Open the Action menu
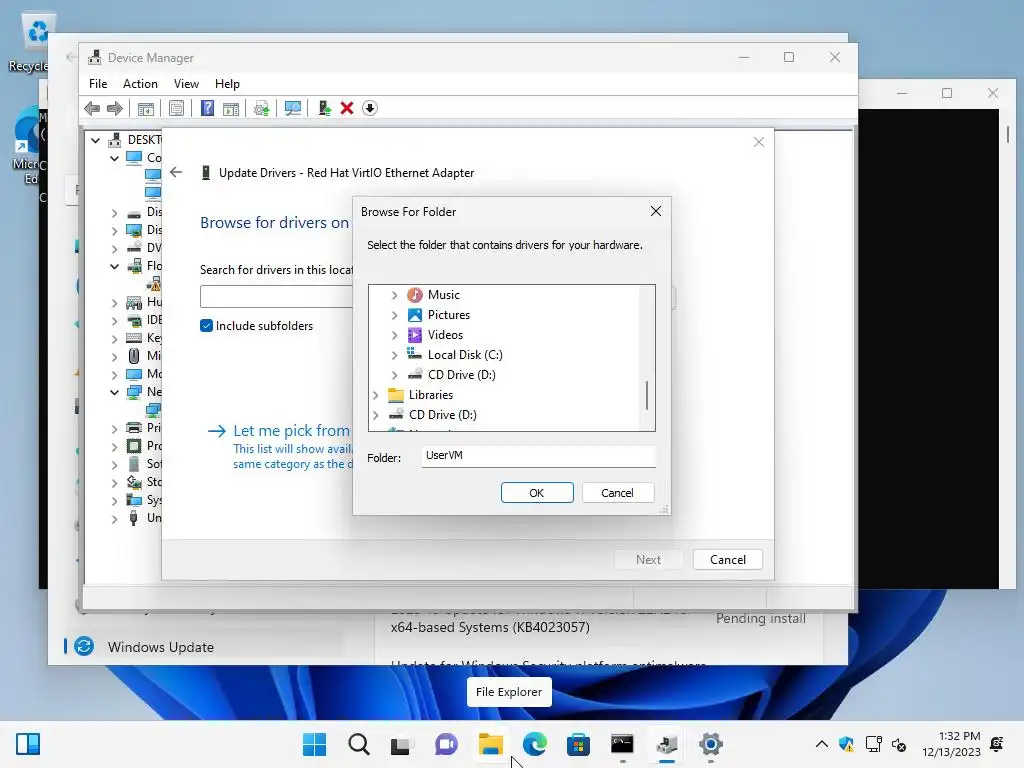Image resolution: width=1024 pixels, height=768 pixels. pos(140,84)
